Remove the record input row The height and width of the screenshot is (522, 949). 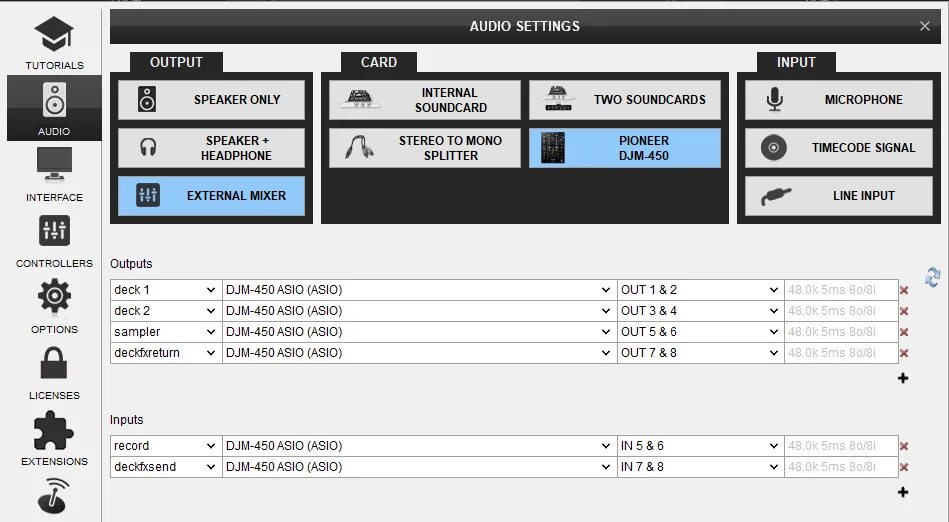click(904, 446)
